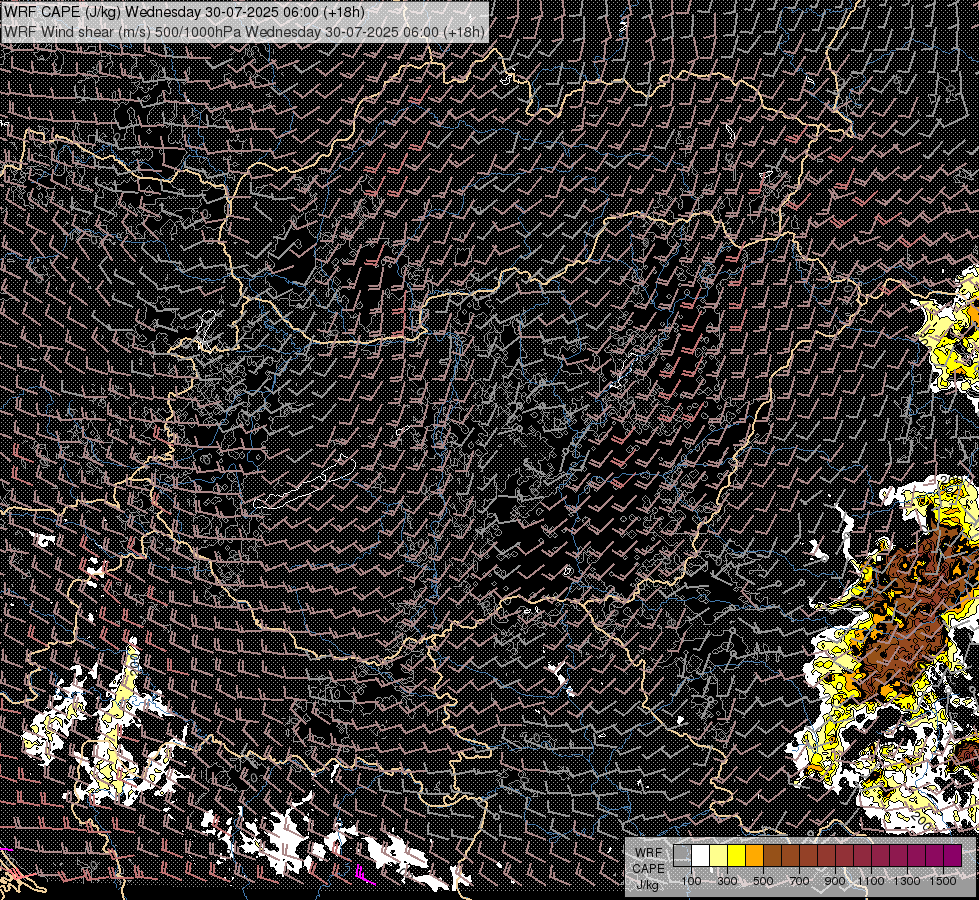
Task: Click the '1100' legend value
Action: point(871,881)
